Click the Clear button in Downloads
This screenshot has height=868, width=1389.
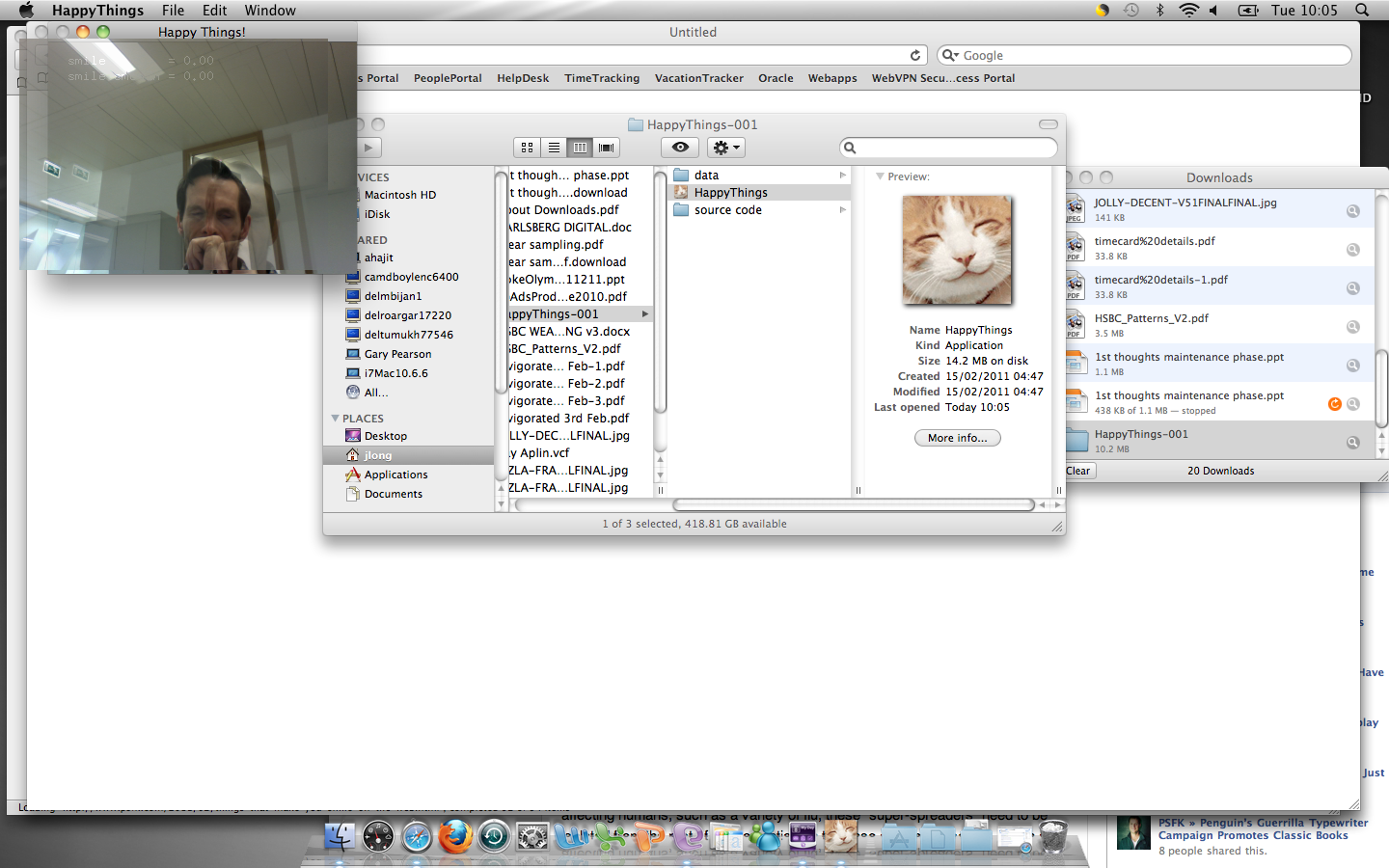[1078, 471]
